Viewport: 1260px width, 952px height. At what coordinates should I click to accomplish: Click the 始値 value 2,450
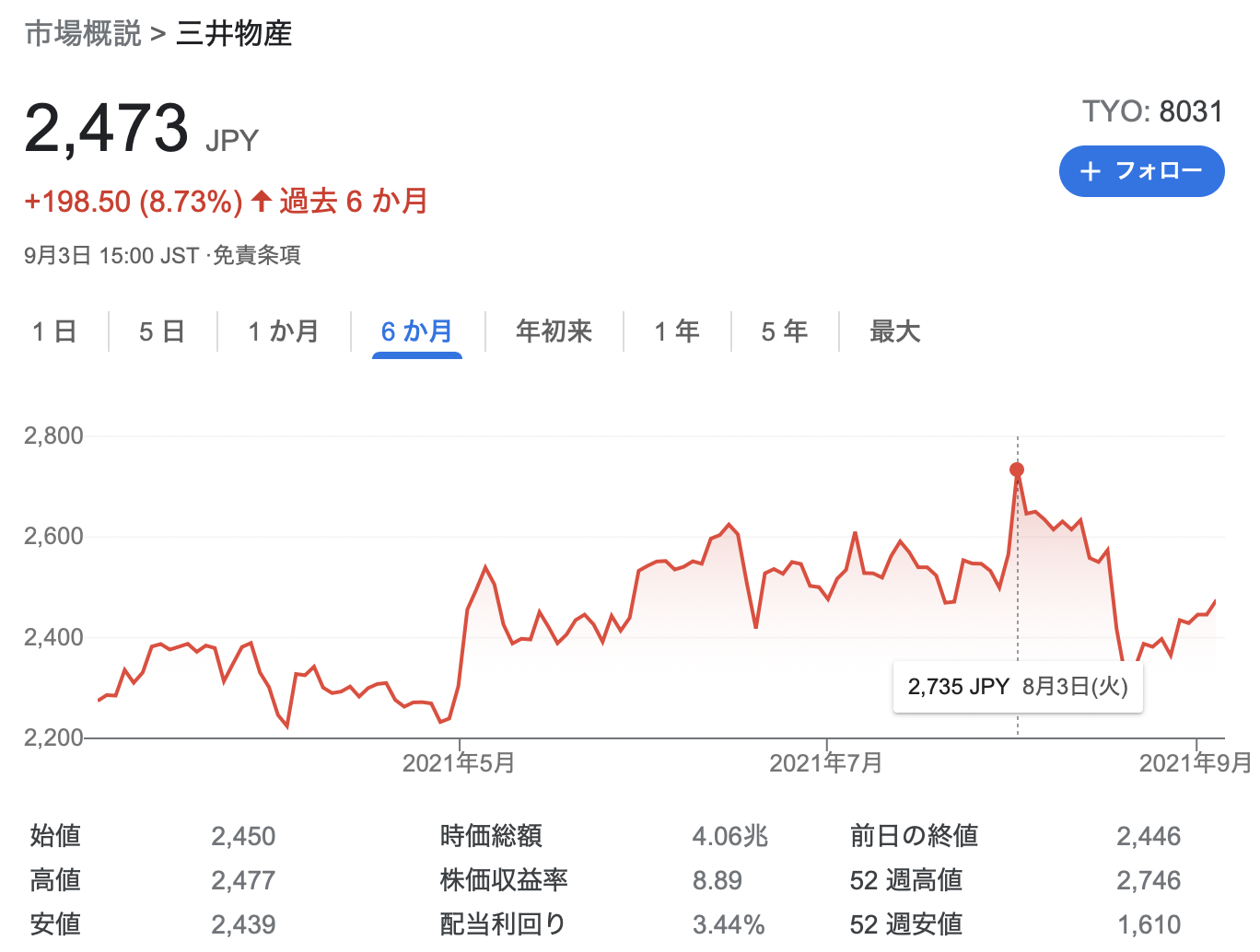click(x=243, y=836)
